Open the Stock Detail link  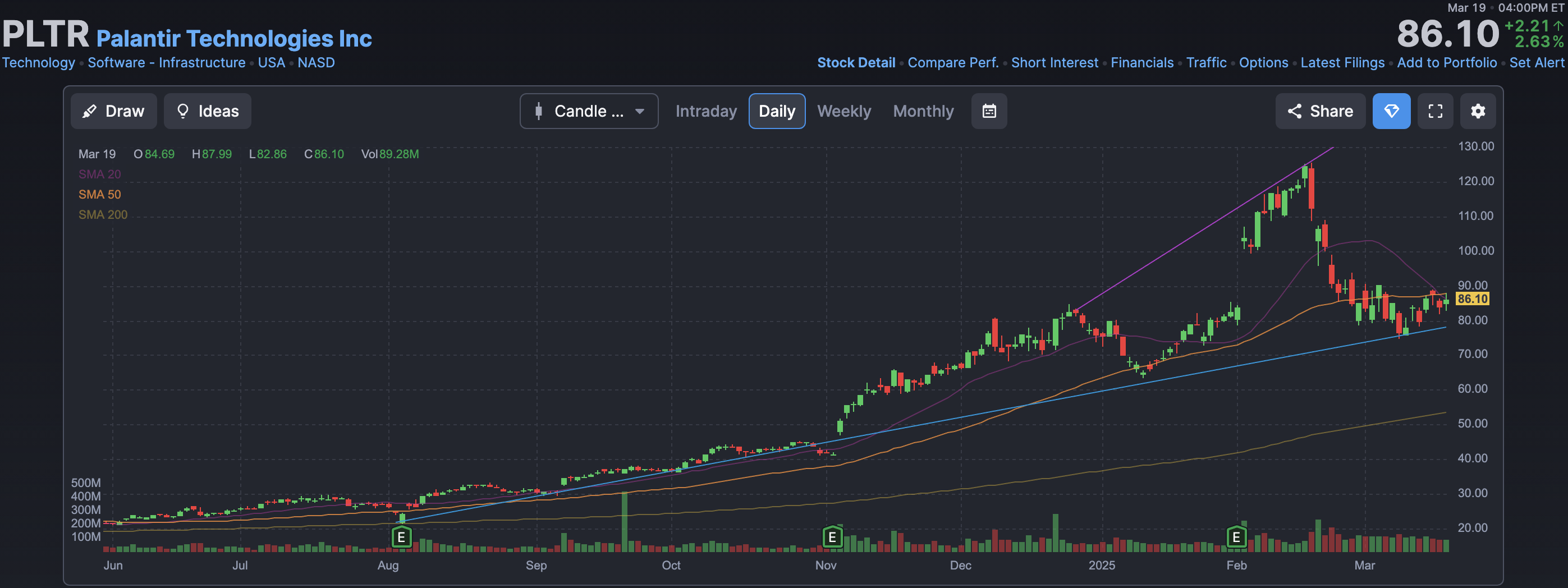[x=856, y=63]
